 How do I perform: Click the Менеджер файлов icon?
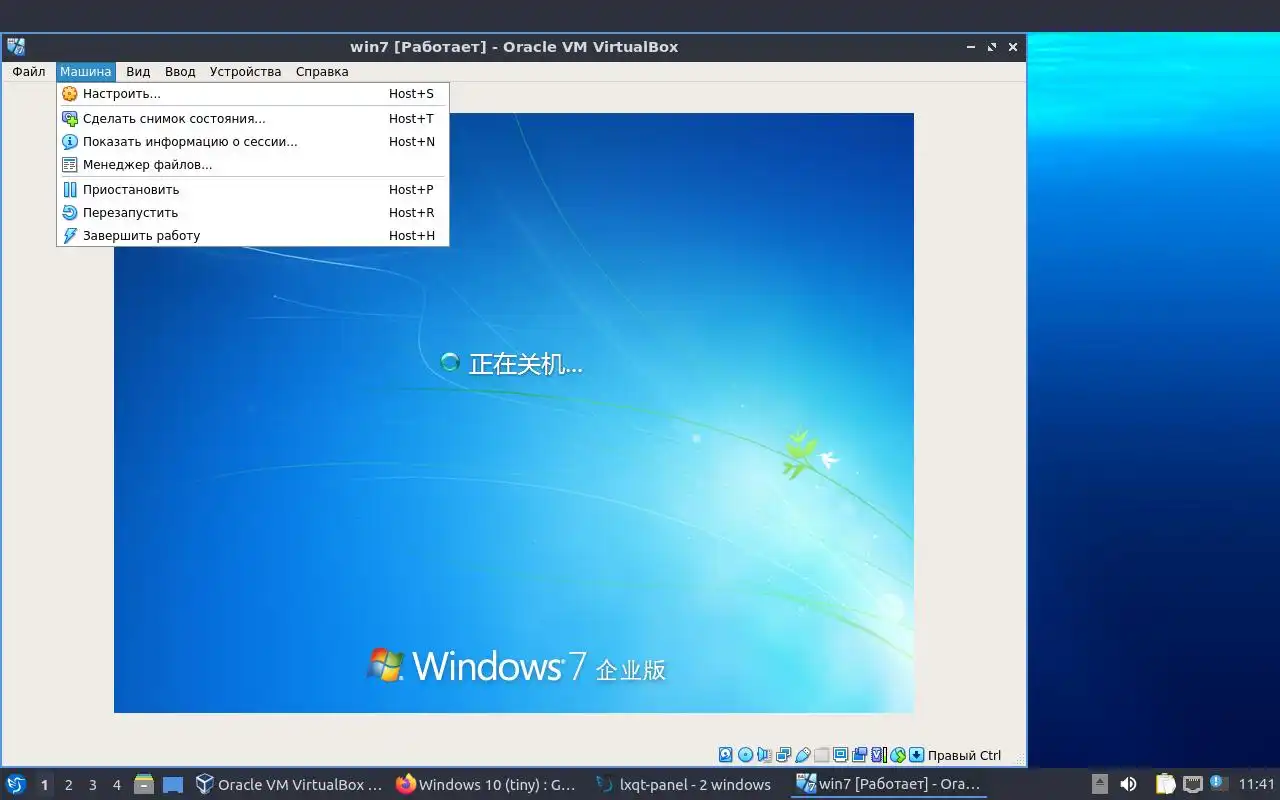pos(69,165)
